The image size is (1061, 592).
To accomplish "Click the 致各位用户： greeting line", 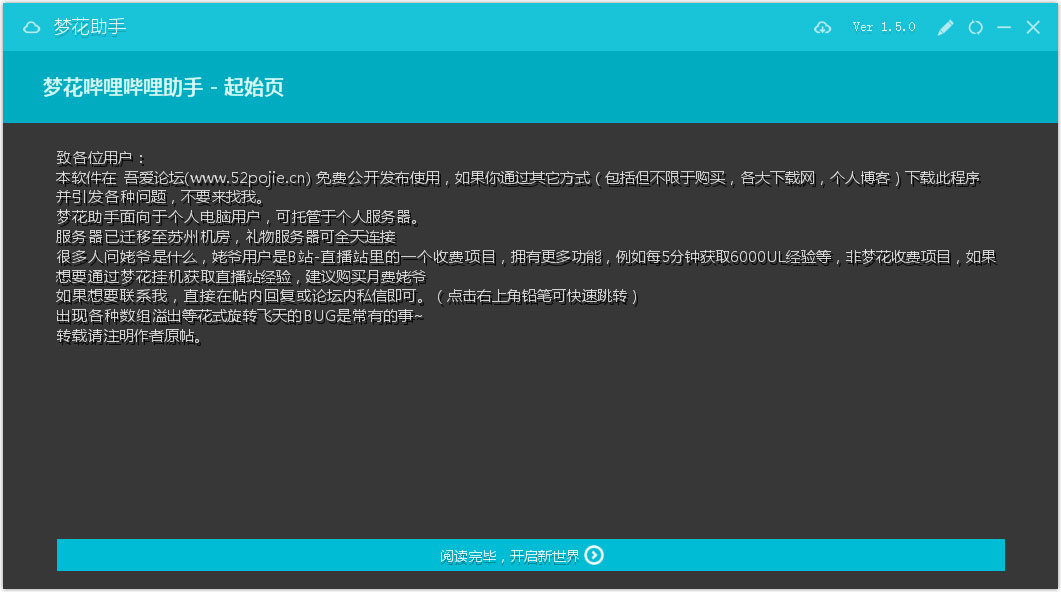I will point(100,158).
